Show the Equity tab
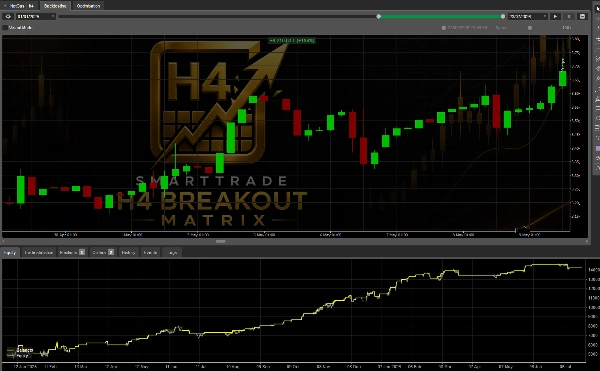 click(x=10, y=252)
